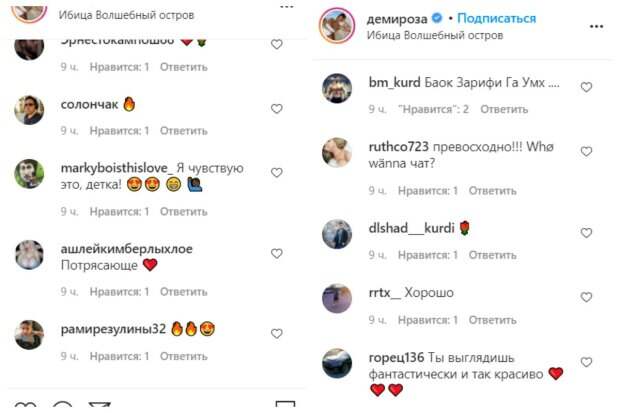The image size is (620, 413).
Task: Like markyboisthislove_ comment with heart icon
Action: point(277,172)
